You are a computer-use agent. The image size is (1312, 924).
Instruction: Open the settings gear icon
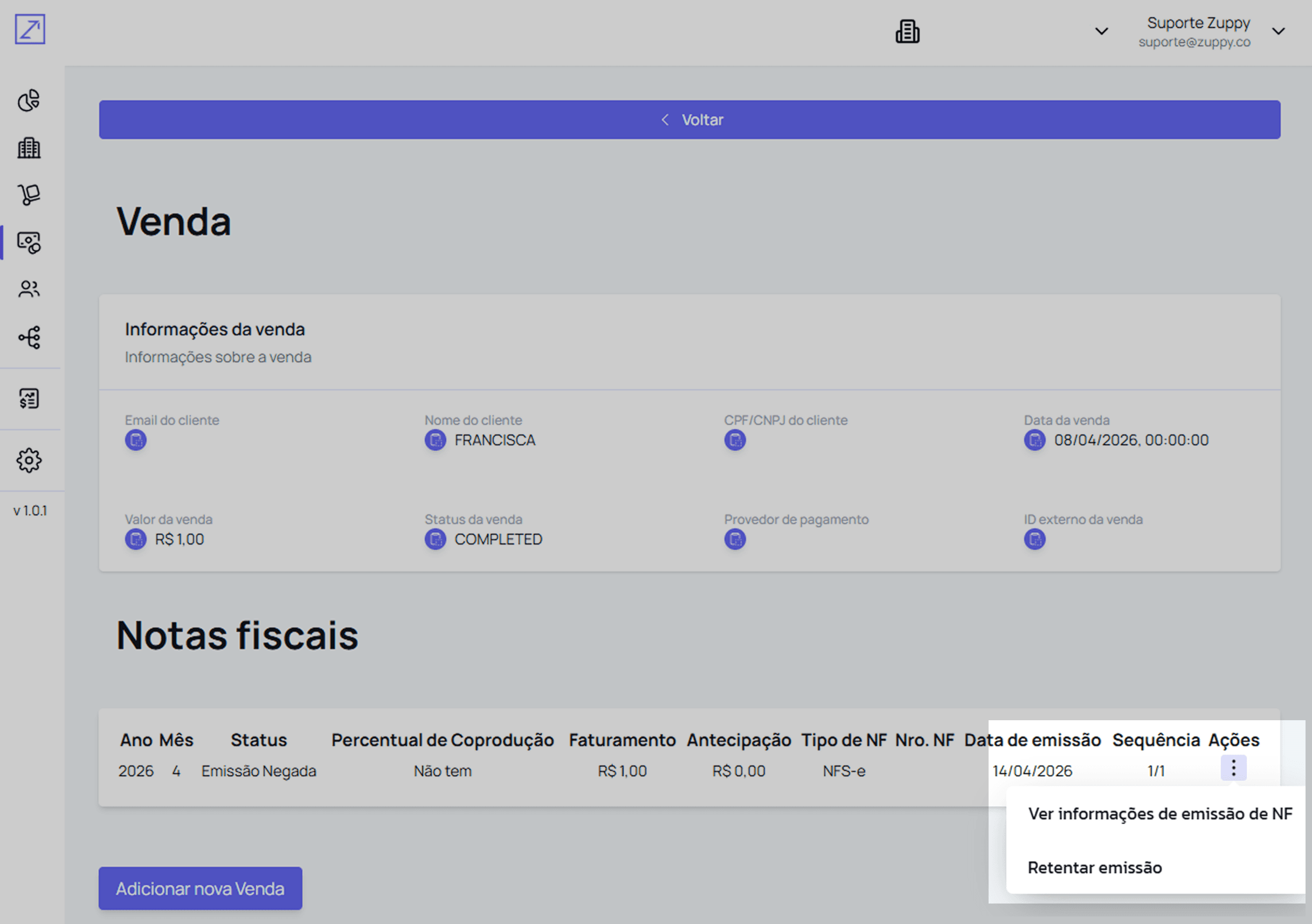29,460
